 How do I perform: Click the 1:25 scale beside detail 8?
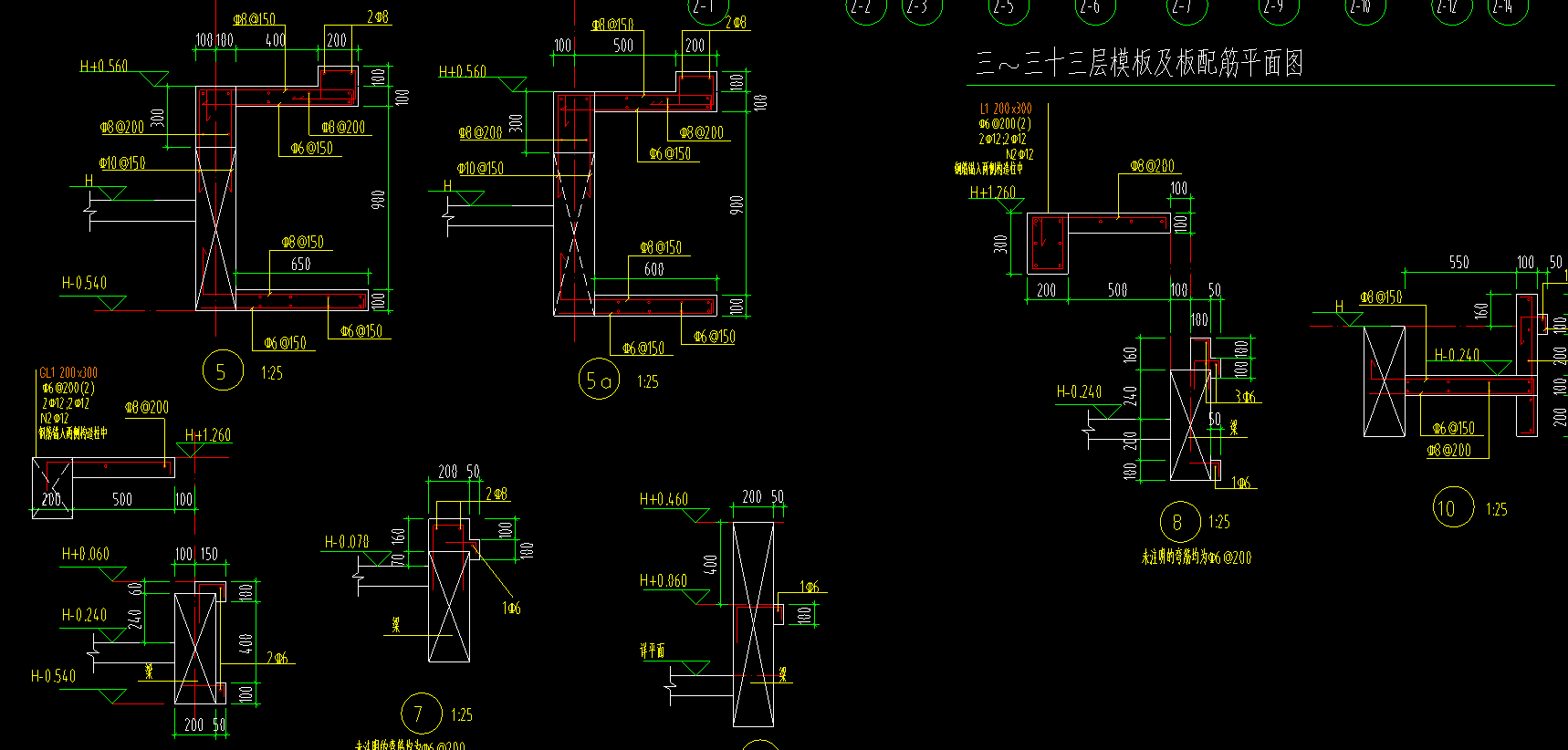[x=1219, y=522]
